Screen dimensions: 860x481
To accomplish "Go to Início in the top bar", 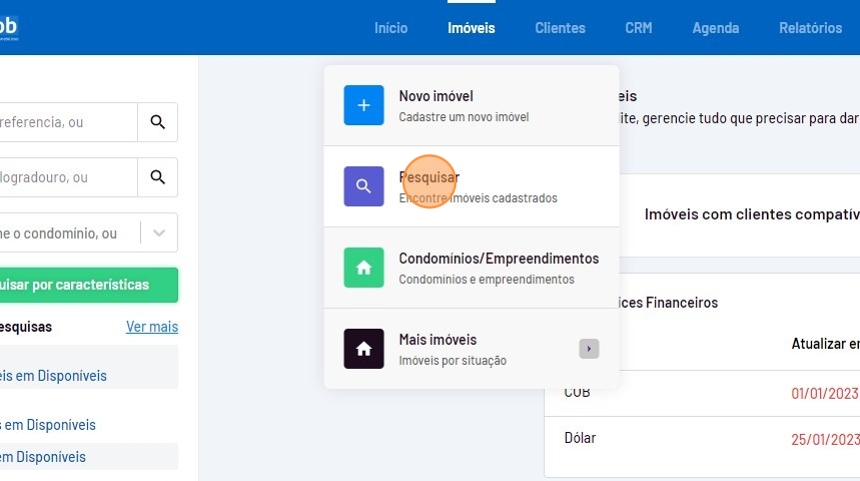I will click(x=391, y=28).
